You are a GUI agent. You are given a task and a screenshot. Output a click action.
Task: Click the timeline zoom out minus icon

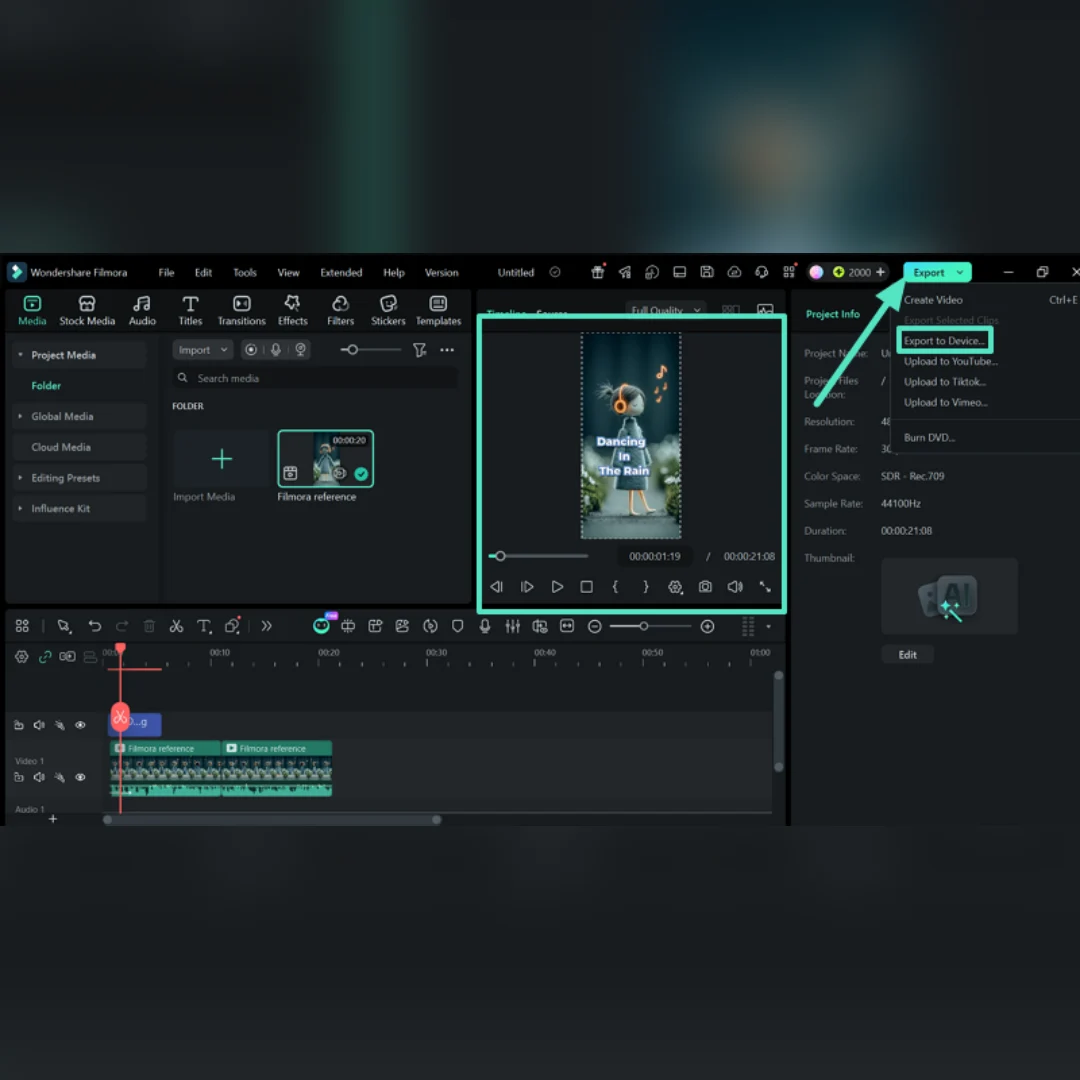595,627
